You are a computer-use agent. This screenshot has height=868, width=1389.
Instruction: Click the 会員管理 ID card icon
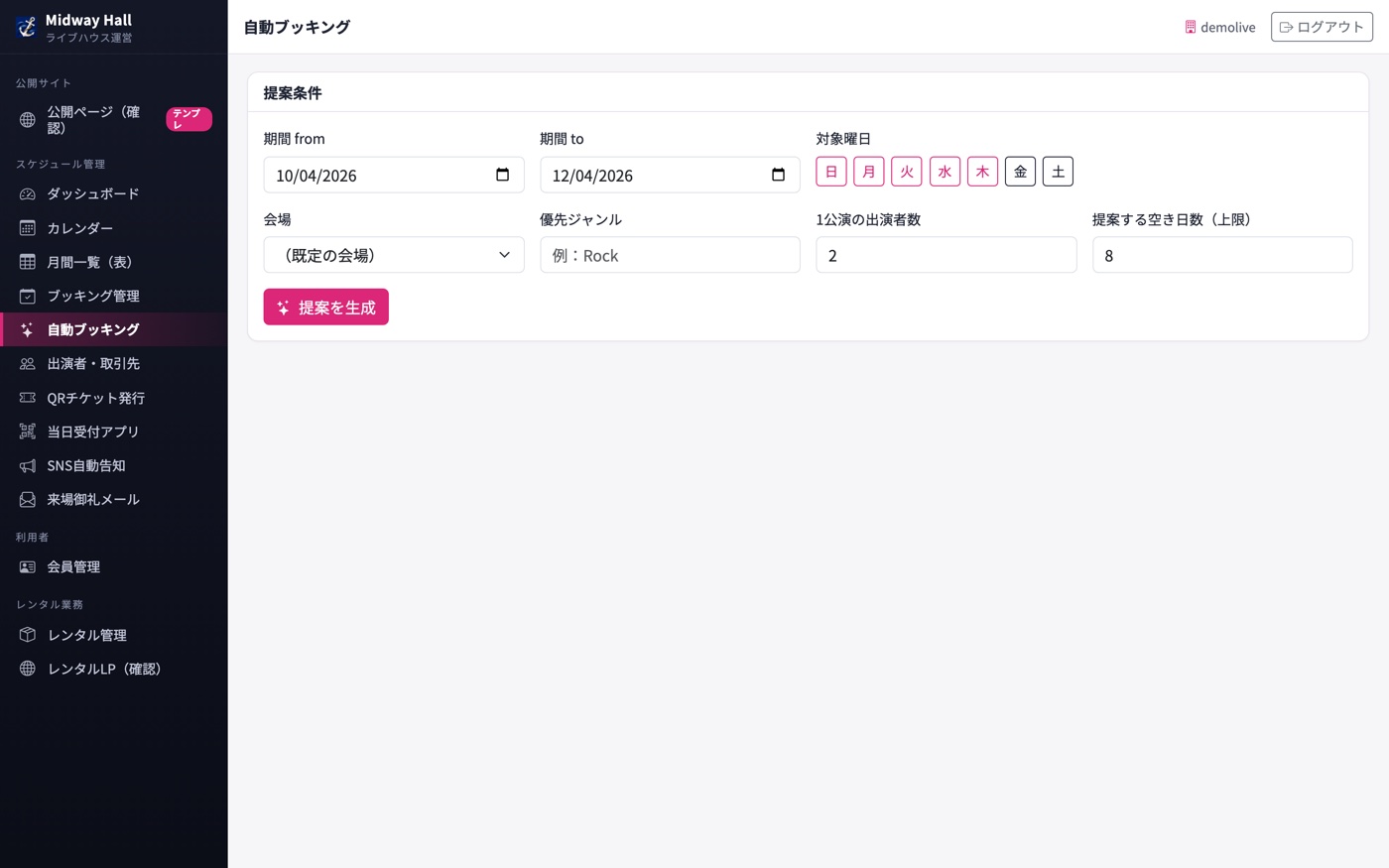28,567
